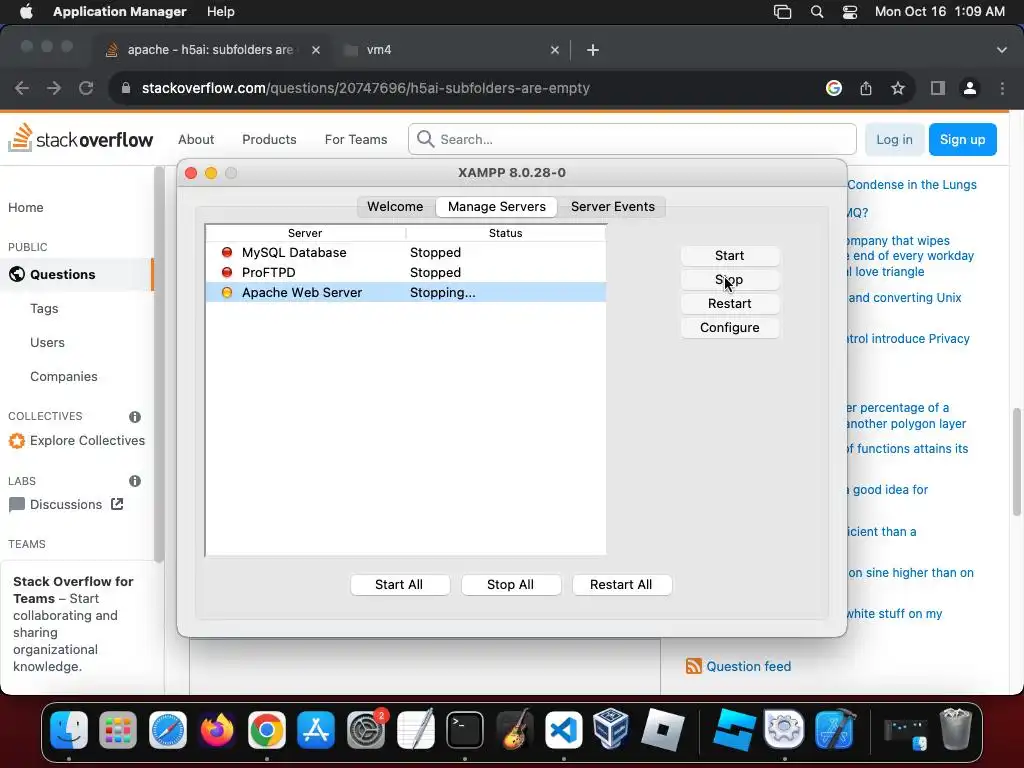This screenshot has width=1024, height=768.
Task: Click the Configure button
Action: point(729,328)
